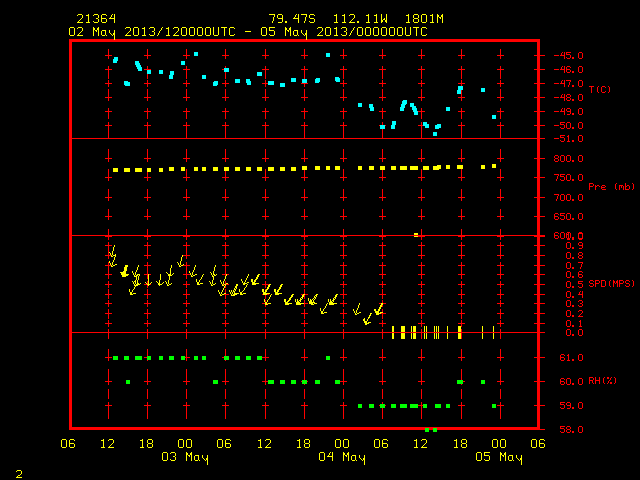Click the 61.0 humidity tick value
Image resolution: width=640 pixels, height=480 pixels.
571,358
